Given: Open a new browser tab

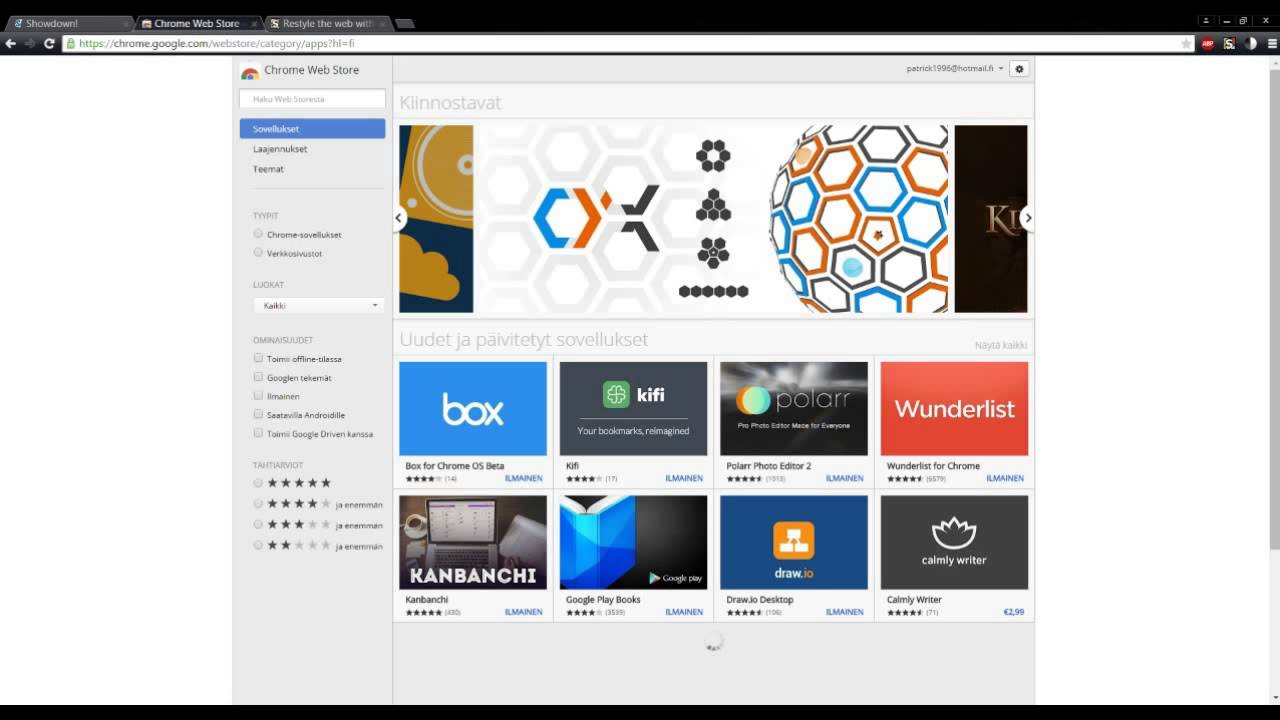Looking at the screenshot, I should pyautogui.click(x=405, y=23).
